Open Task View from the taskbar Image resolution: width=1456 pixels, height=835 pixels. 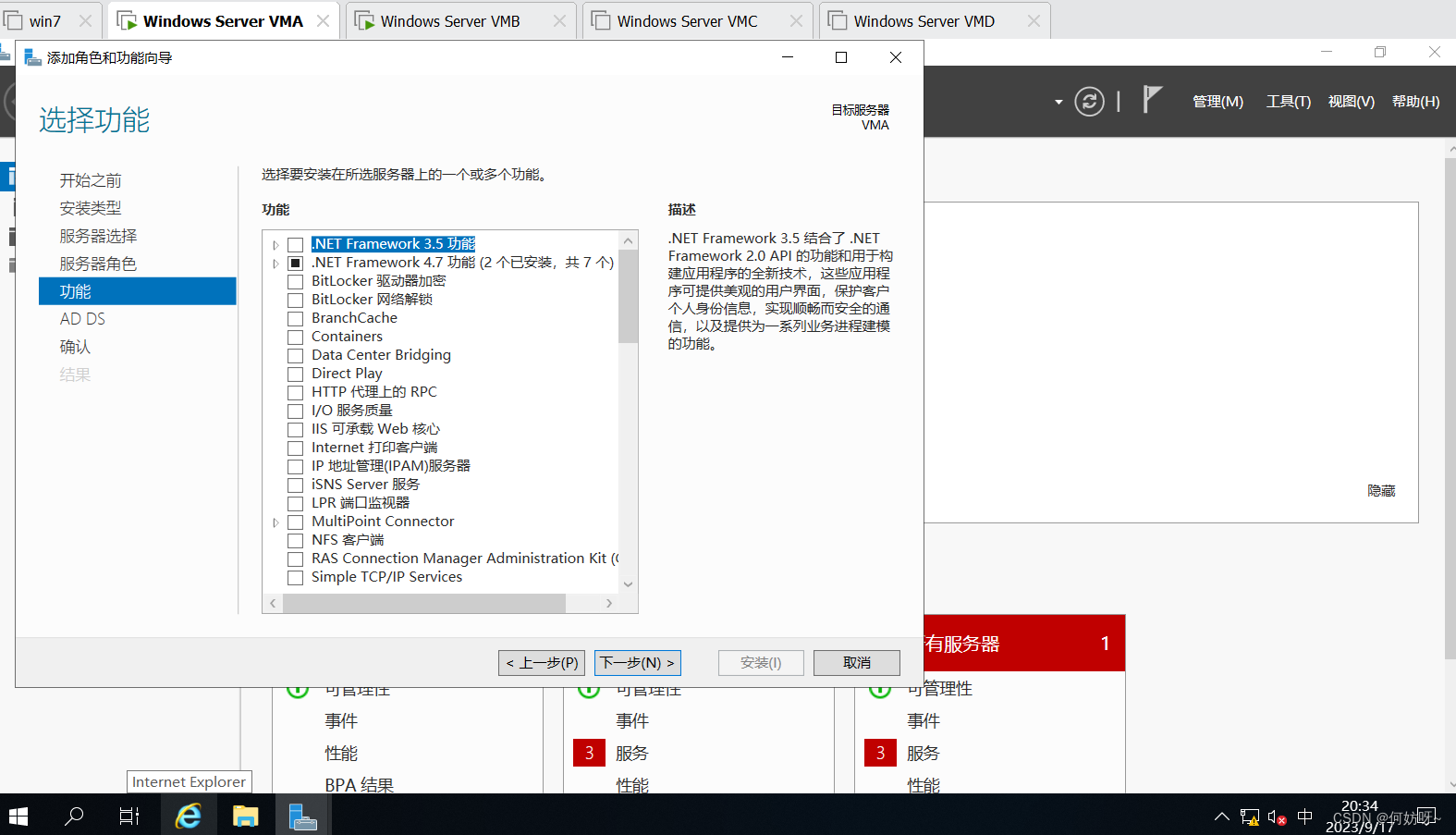pos(129,816)
